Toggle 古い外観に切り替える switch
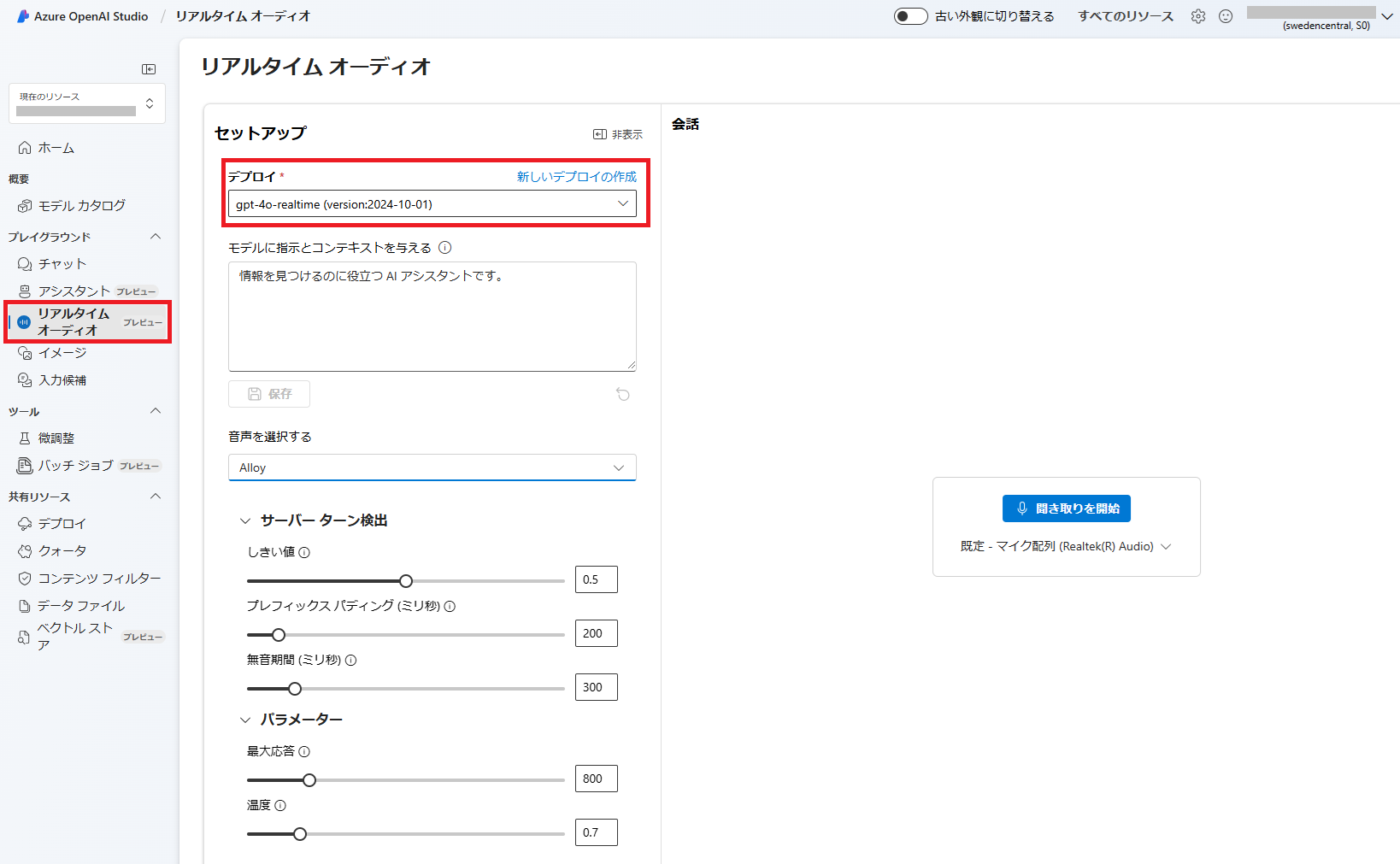This screenshot has height=864, width=1400. click(910, 16)
